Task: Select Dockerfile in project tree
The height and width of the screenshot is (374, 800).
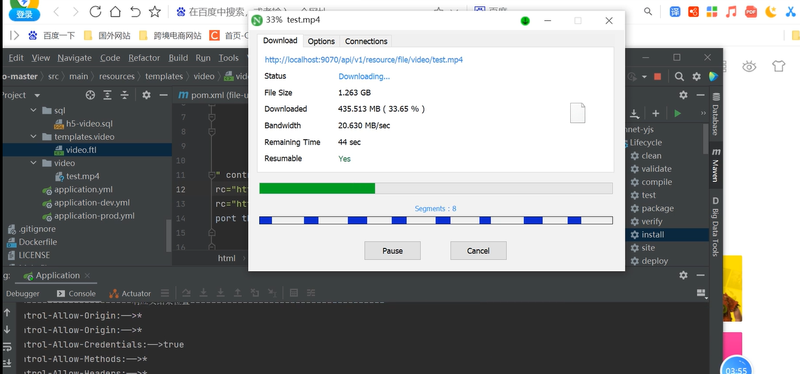Action: click(x=32, y=242)
